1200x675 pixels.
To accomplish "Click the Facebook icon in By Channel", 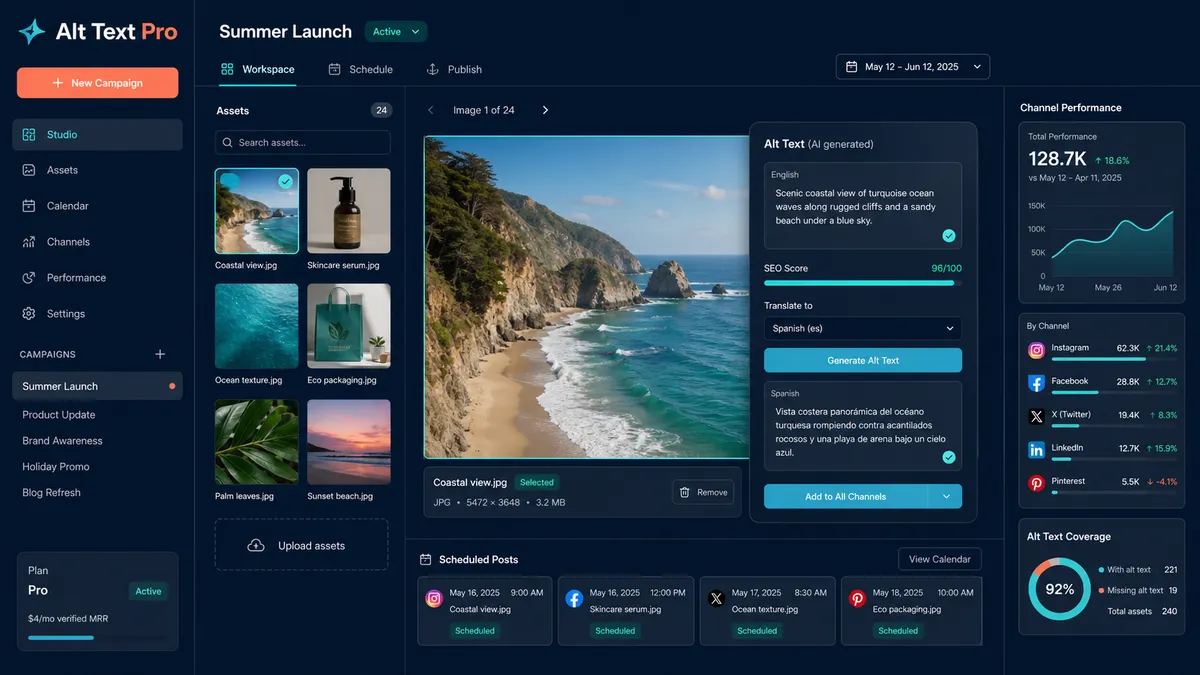I will coord(1037,383).
